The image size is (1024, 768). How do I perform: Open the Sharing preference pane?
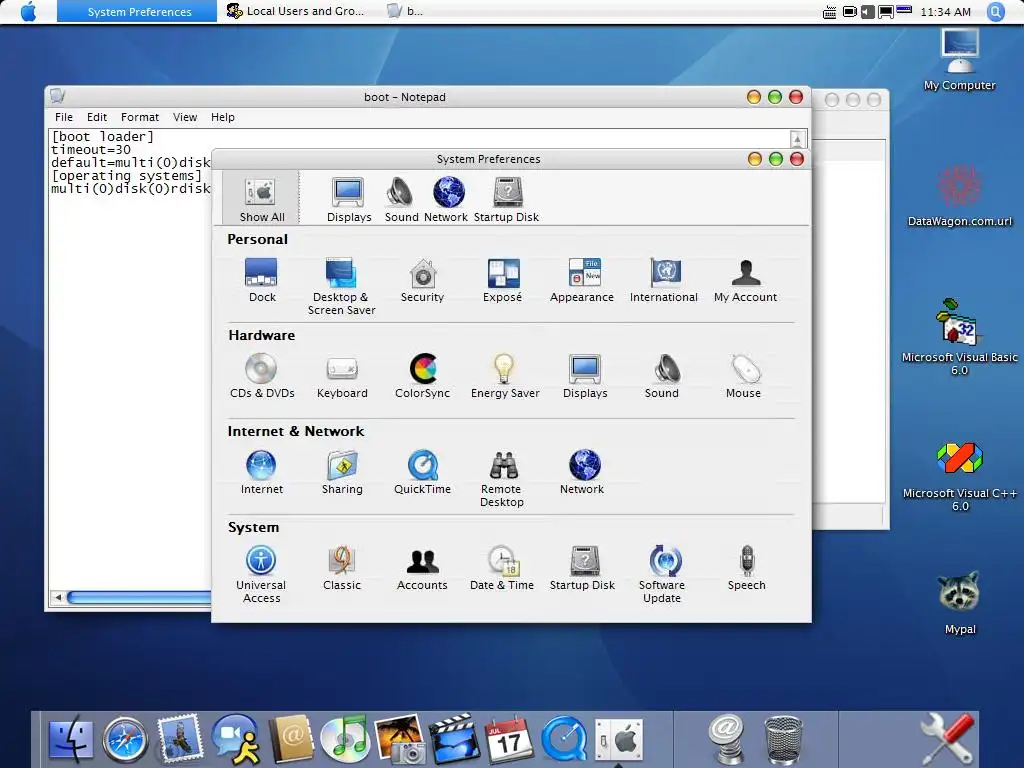point(342,472)
